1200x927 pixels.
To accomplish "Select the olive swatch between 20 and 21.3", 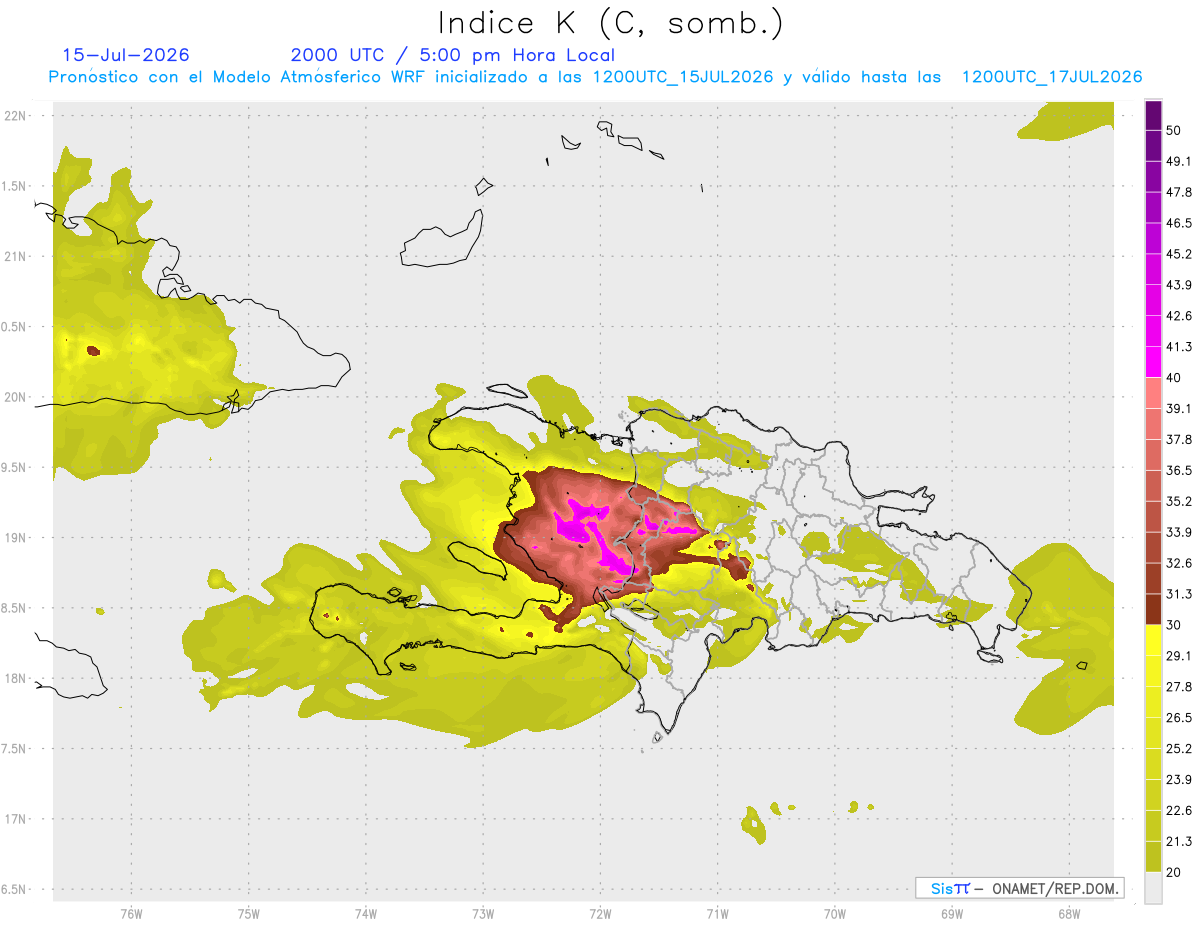I will point(1154,857).
